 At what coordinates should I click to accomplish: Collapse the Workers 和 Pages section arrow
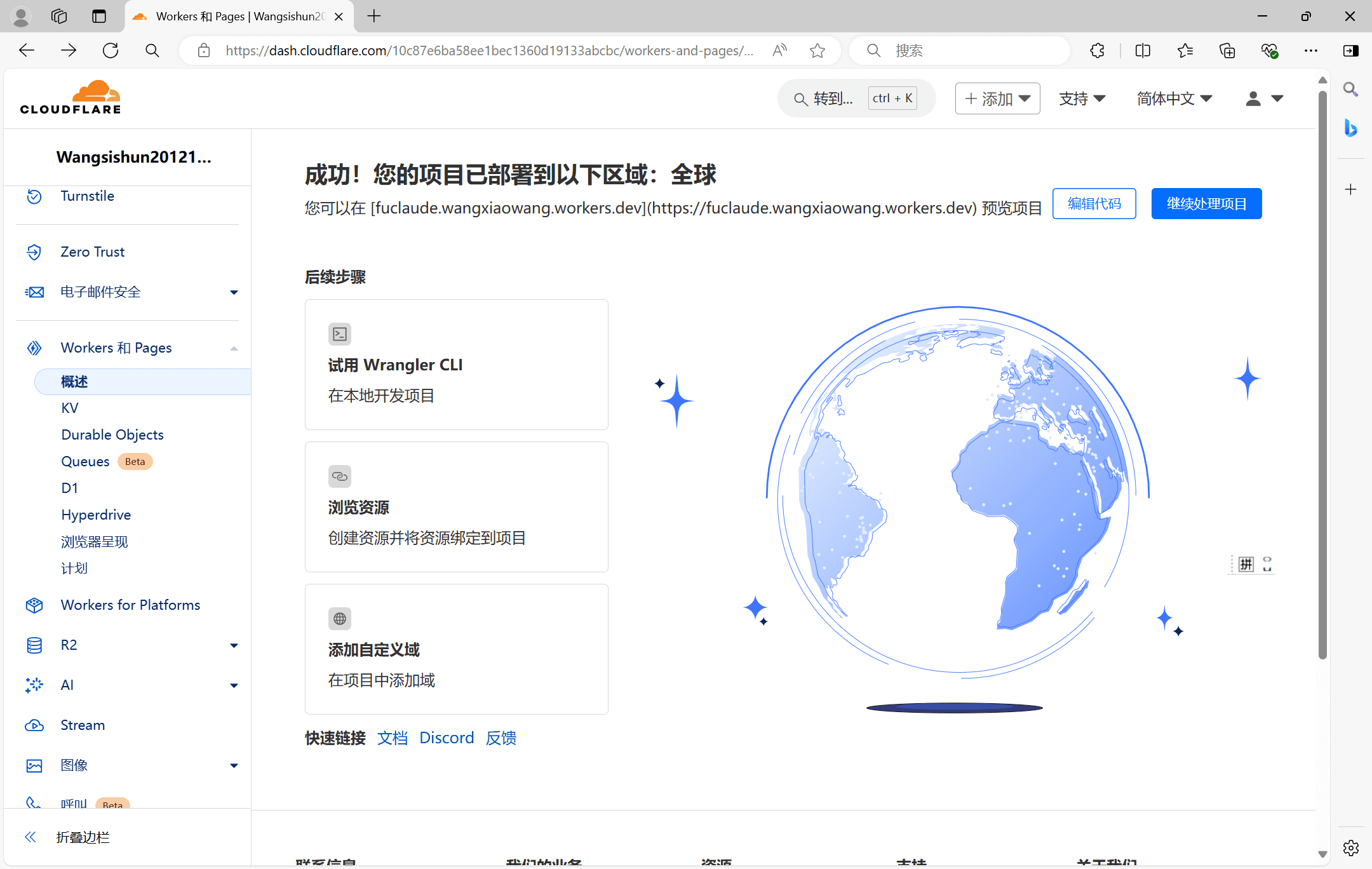click(234, 348)
